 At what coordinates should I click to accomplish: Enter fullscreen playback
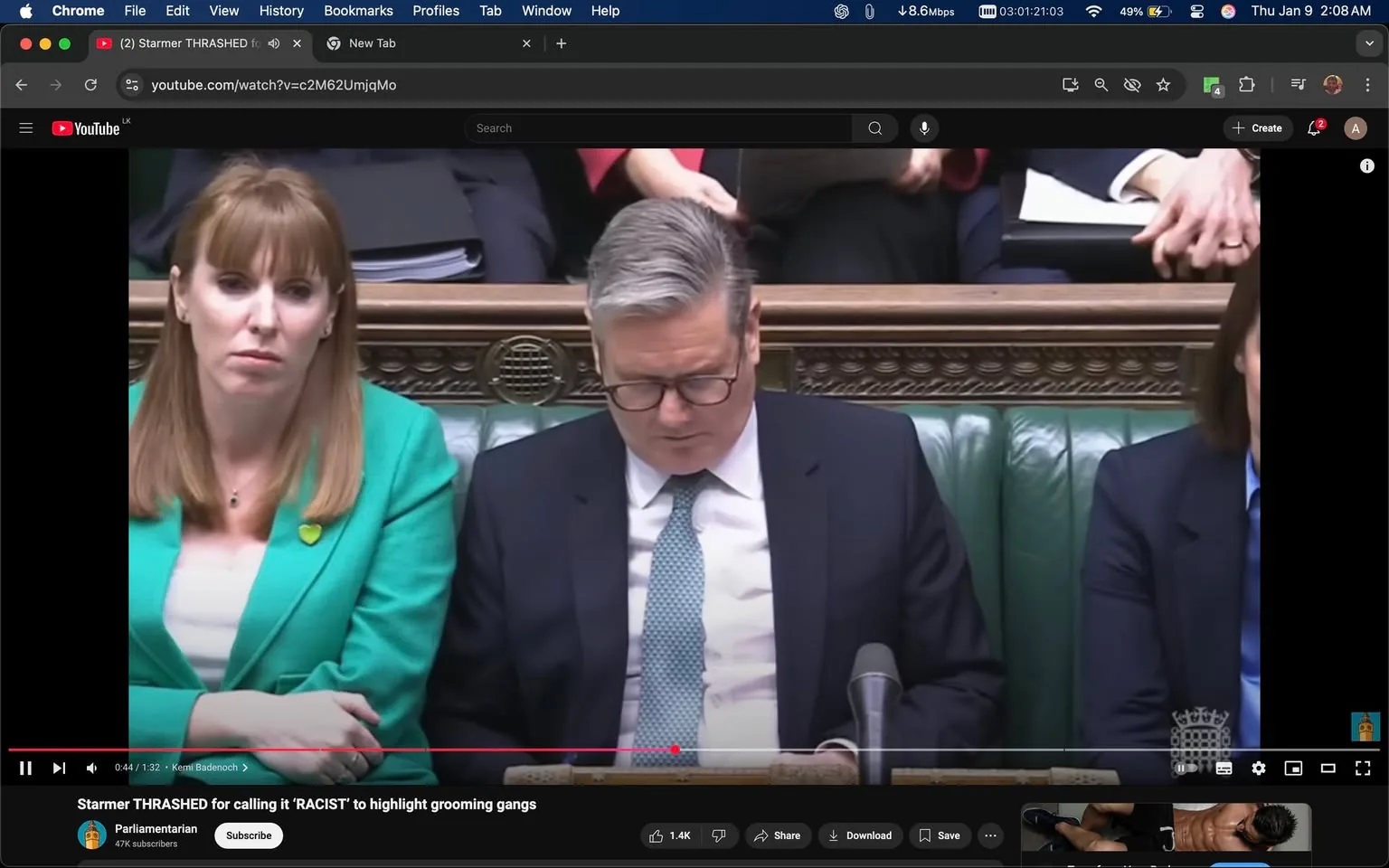click(1362, 768)
